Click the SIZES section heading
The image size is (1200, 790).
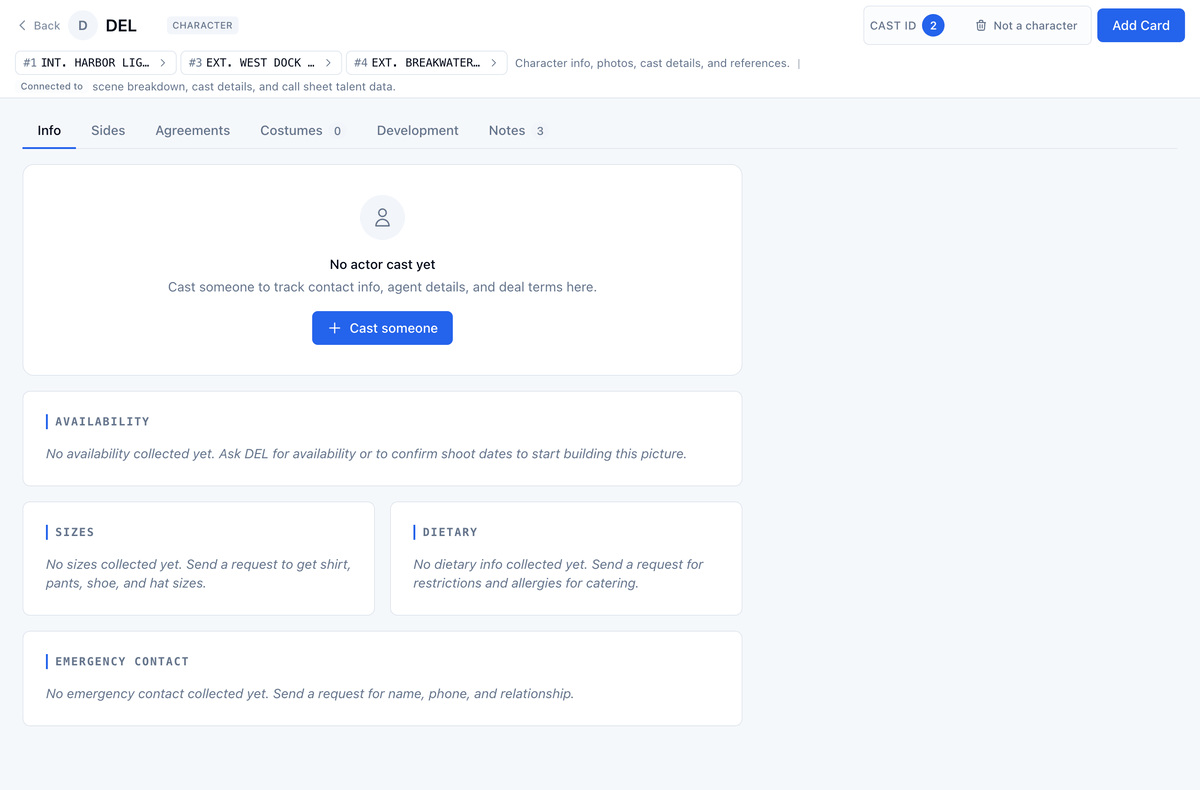coord(75,533)
